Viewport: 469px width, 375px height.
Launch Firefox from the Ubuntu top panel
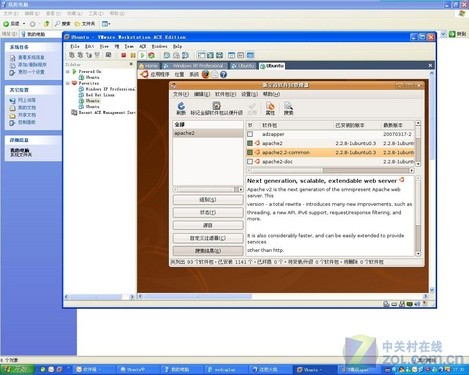206,74
